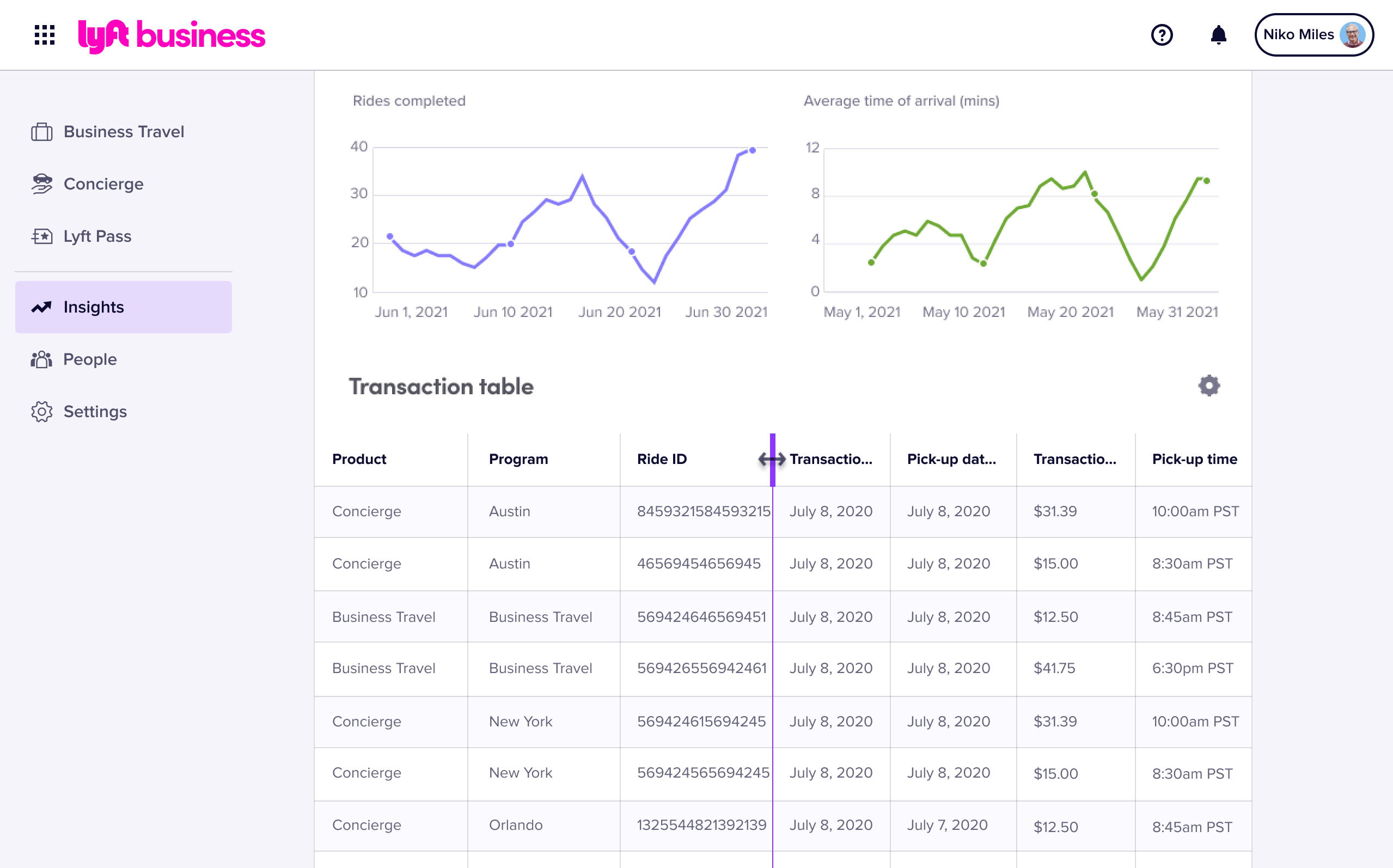Click the July 7, 2020 pick-up date
The height and width of the screenshot is (868, 1393).
[x=947, y=825]
